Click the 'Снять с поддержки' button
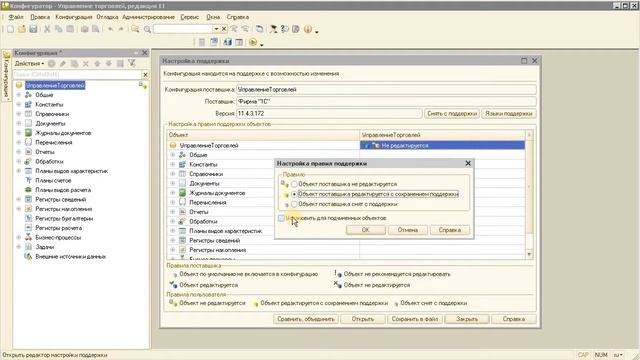The width and height of the screenshot is (640, 360). 452,113
